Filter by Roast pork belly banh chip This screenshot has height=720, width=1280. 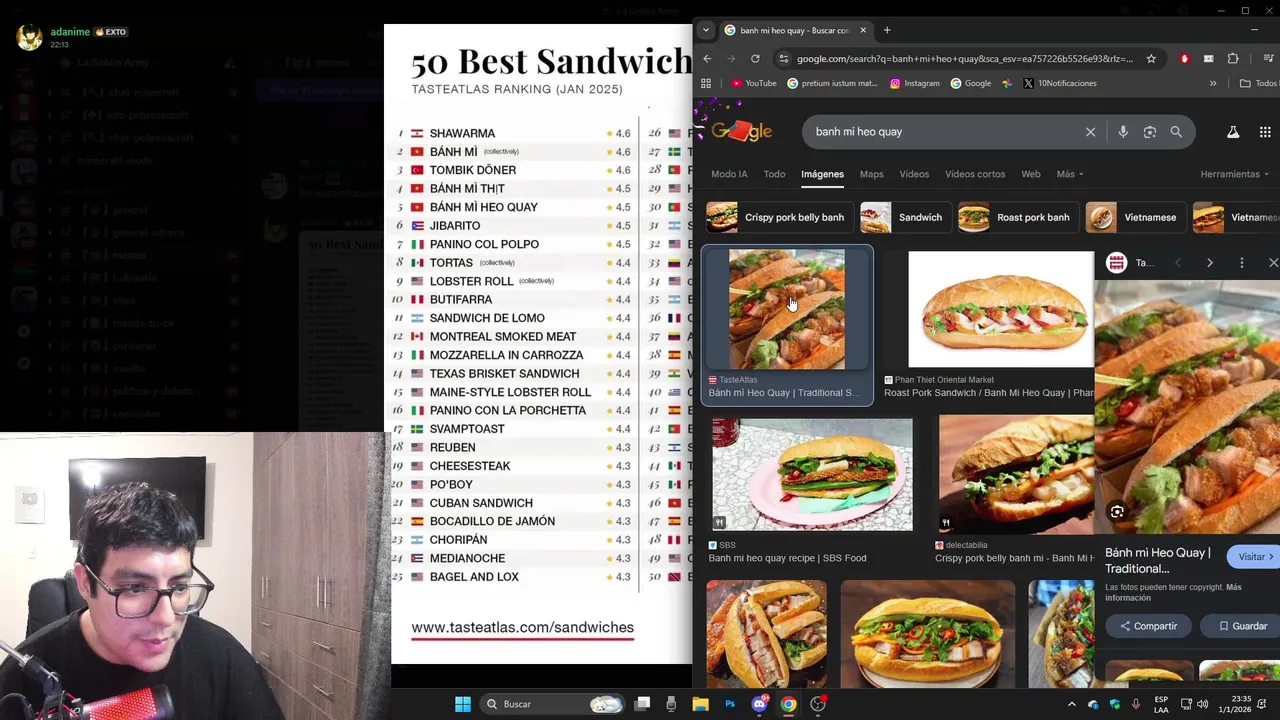(x=1018, y=217)
